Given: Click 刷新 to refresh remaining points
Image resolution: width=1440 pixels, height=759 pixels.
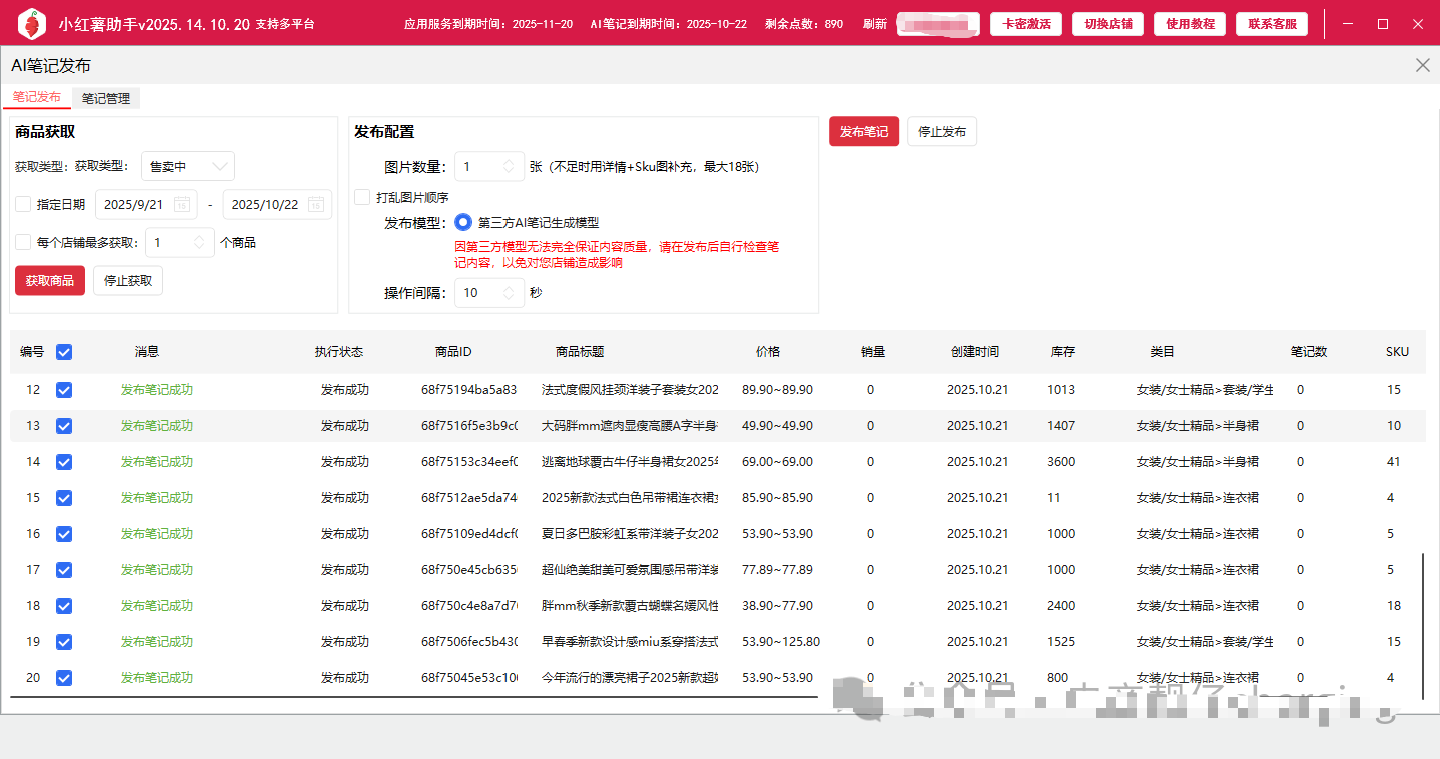Looking at the screenshot, I should coord(874,24).
